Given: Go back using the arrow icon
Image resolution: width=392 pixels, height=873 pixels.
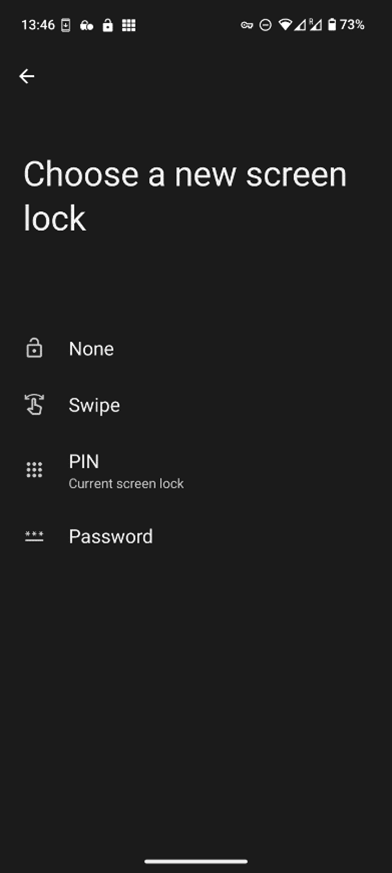Looking at the screenshot, I should point(27,76).
